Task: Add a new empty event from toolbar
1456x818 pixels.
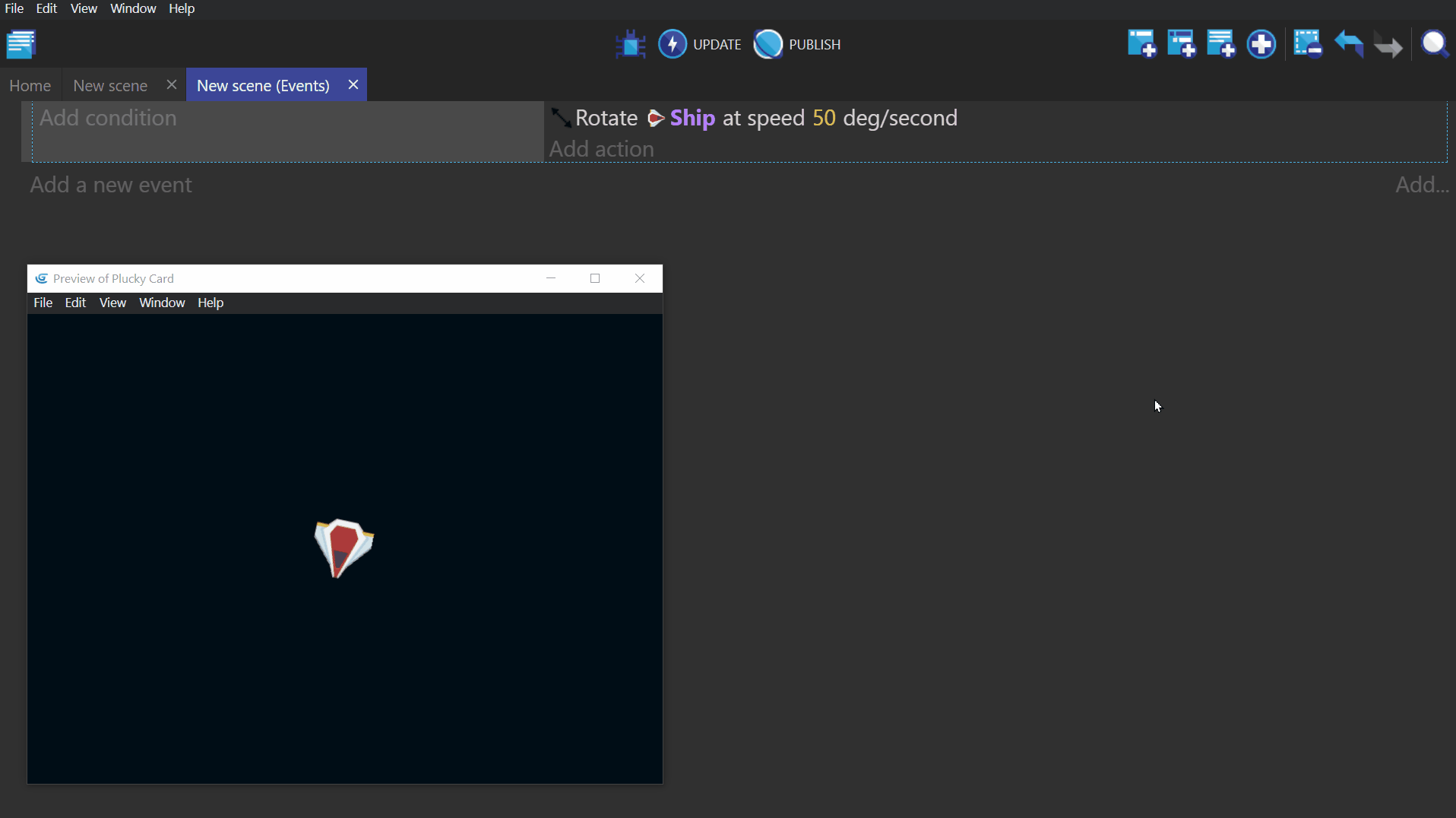Action: [1141, 44]
